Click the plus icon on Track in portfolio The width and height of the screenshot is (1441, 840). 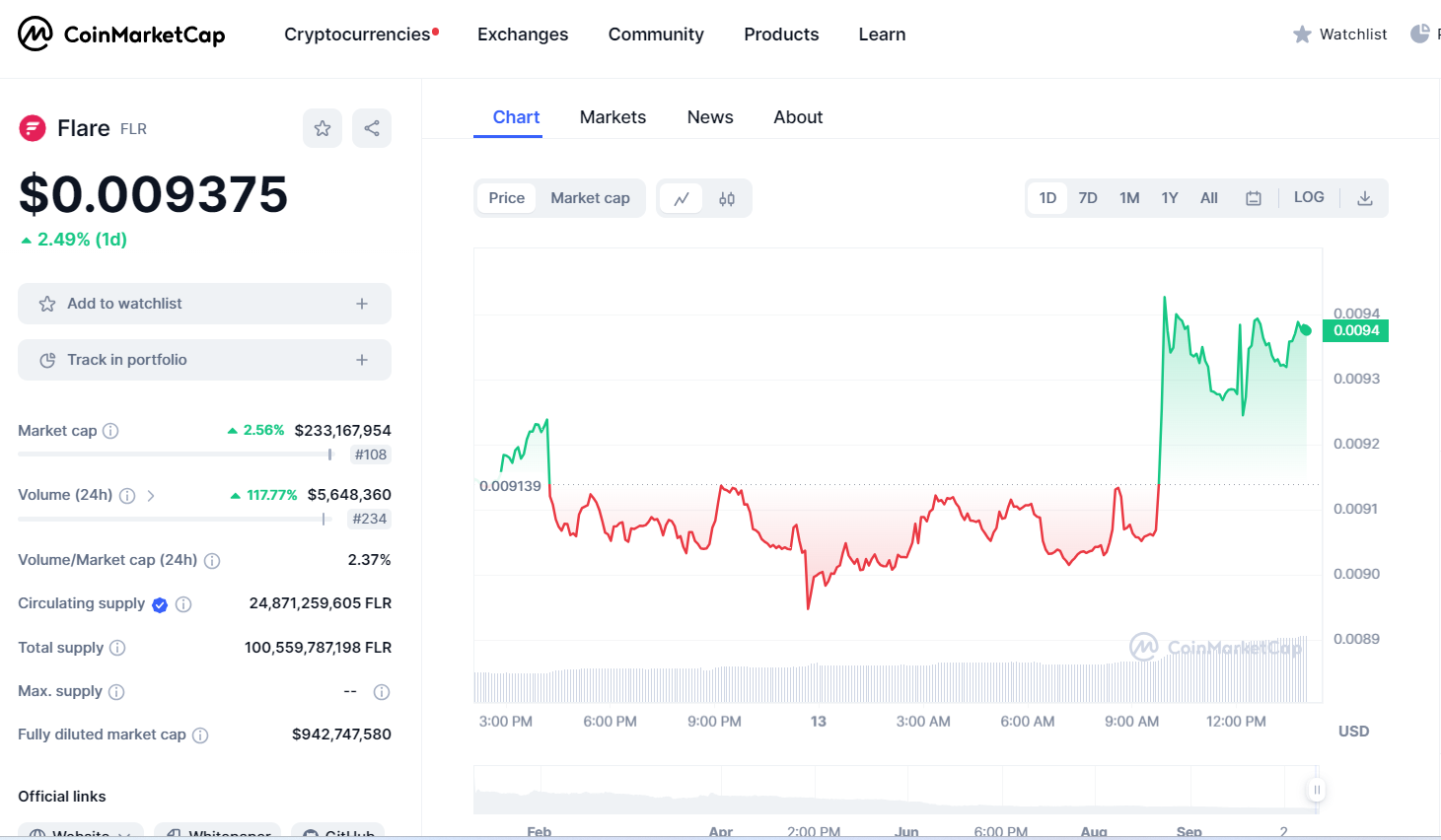pyautogui.click(x=362, y=360)
